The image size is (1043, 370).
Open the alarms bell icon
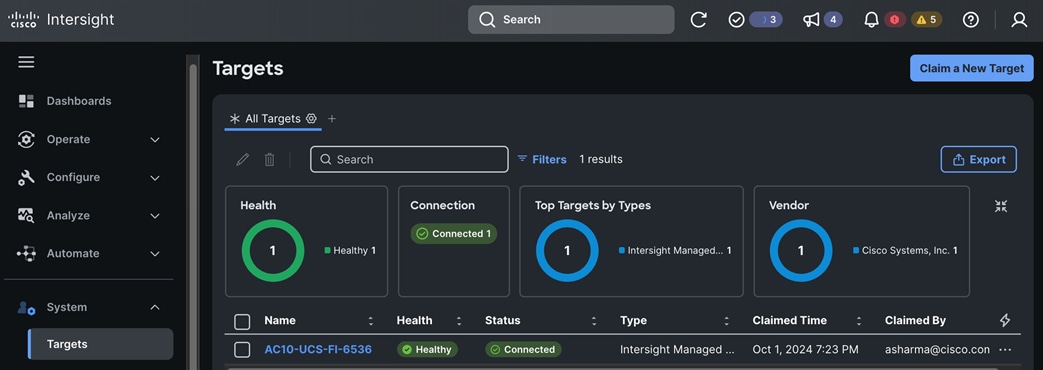871,20
